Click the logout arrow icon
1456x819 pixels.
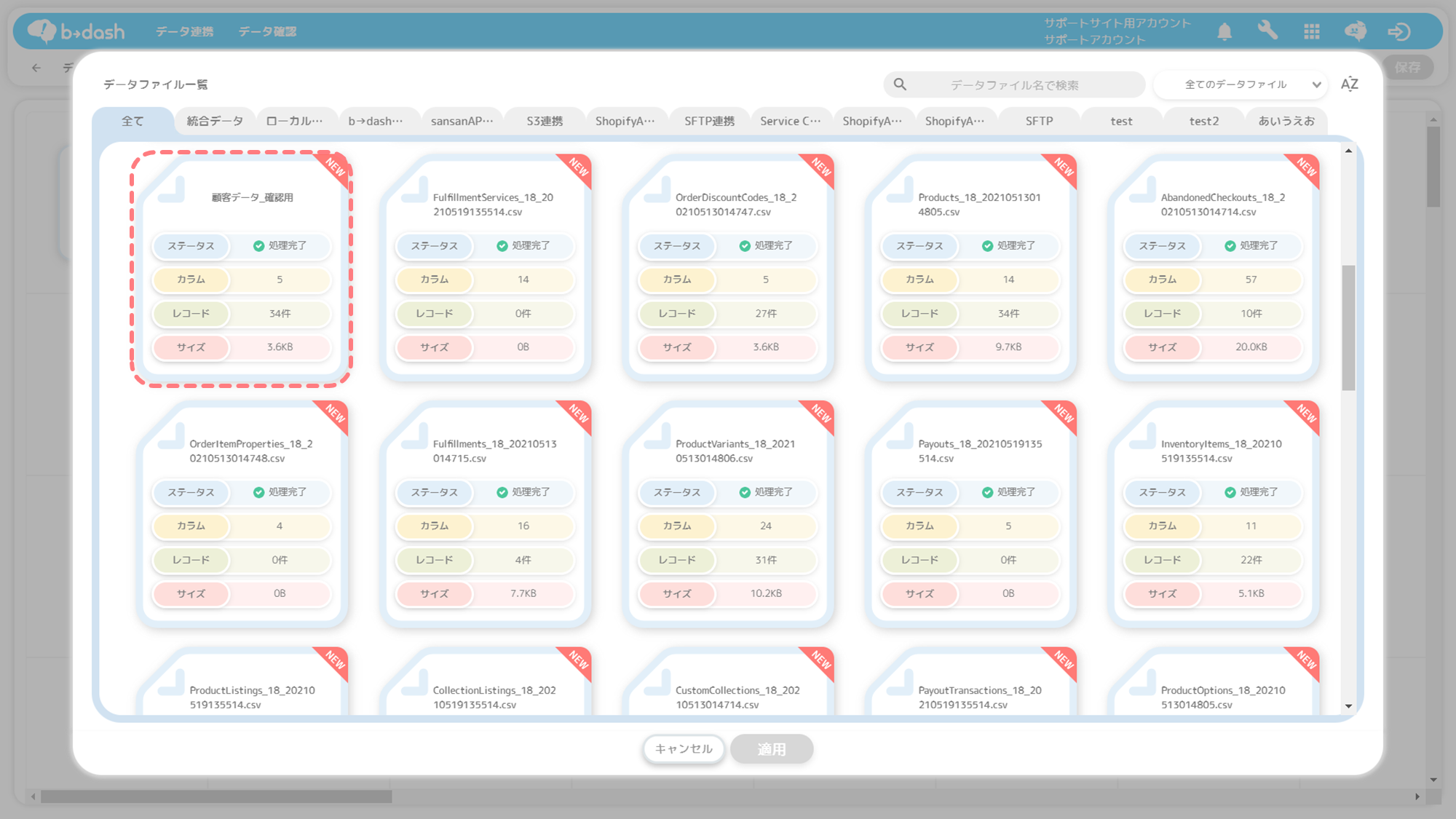[x=1398, y=31]
